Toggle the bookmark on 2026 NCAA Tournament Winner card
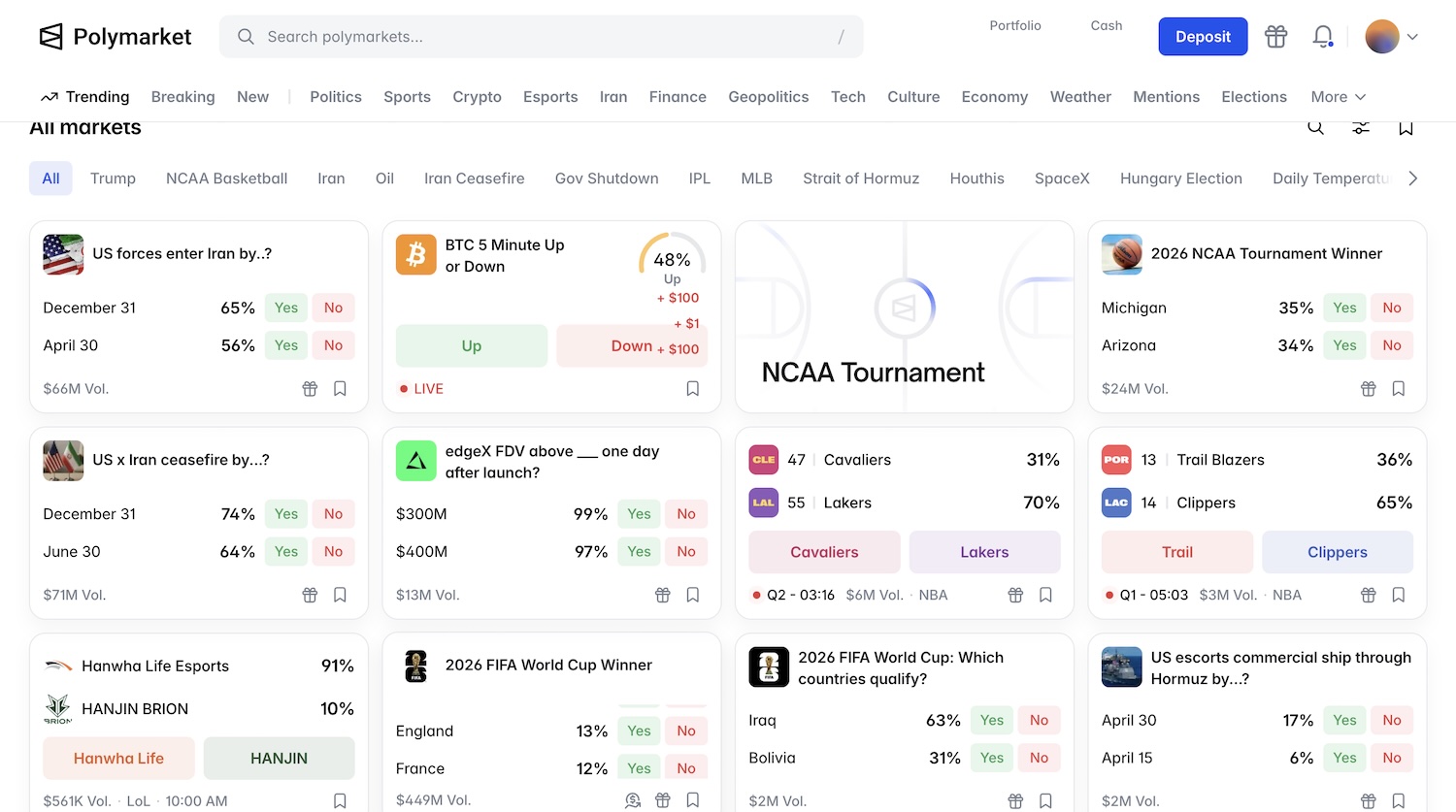This screenshot has height=812, width=1456. click(1399, 389)
